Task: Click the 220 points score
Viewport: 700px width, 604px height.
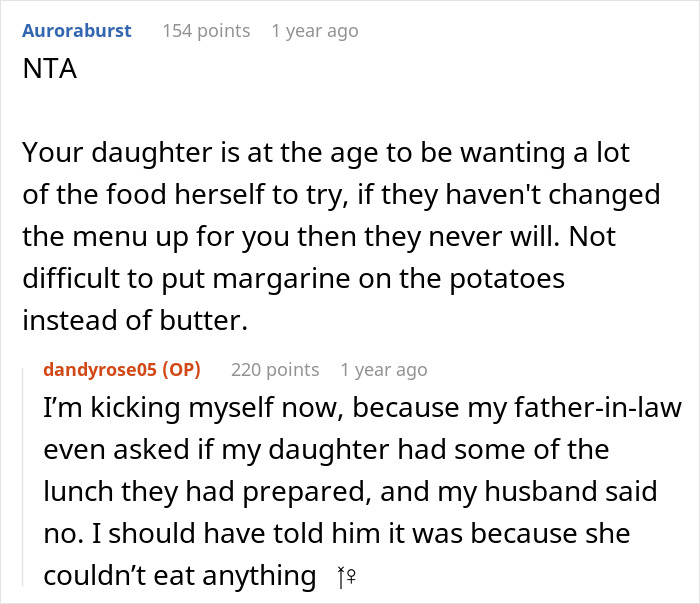Action: [x=275, y=370]
